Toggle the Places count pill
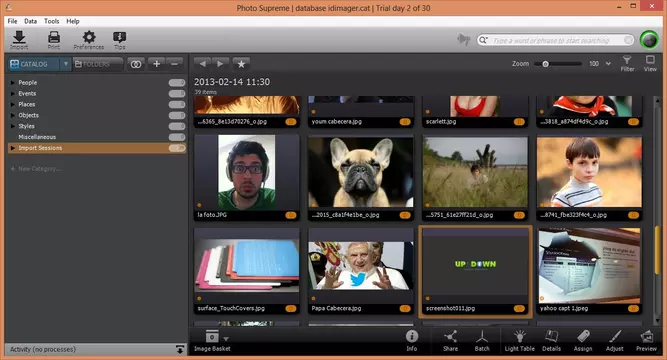667x360 pixels. click(177, 104)
